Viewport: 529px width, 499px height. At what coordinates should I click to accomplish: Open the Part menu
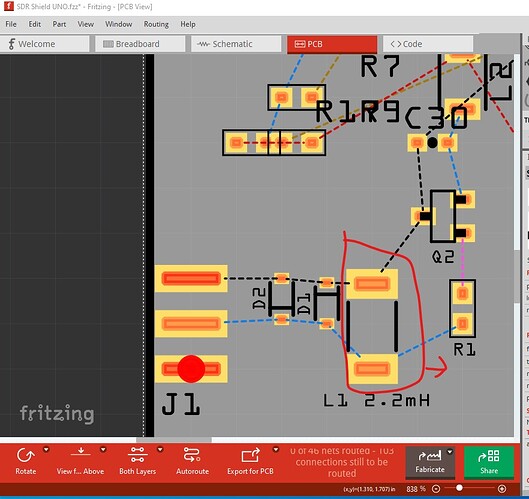59,24
